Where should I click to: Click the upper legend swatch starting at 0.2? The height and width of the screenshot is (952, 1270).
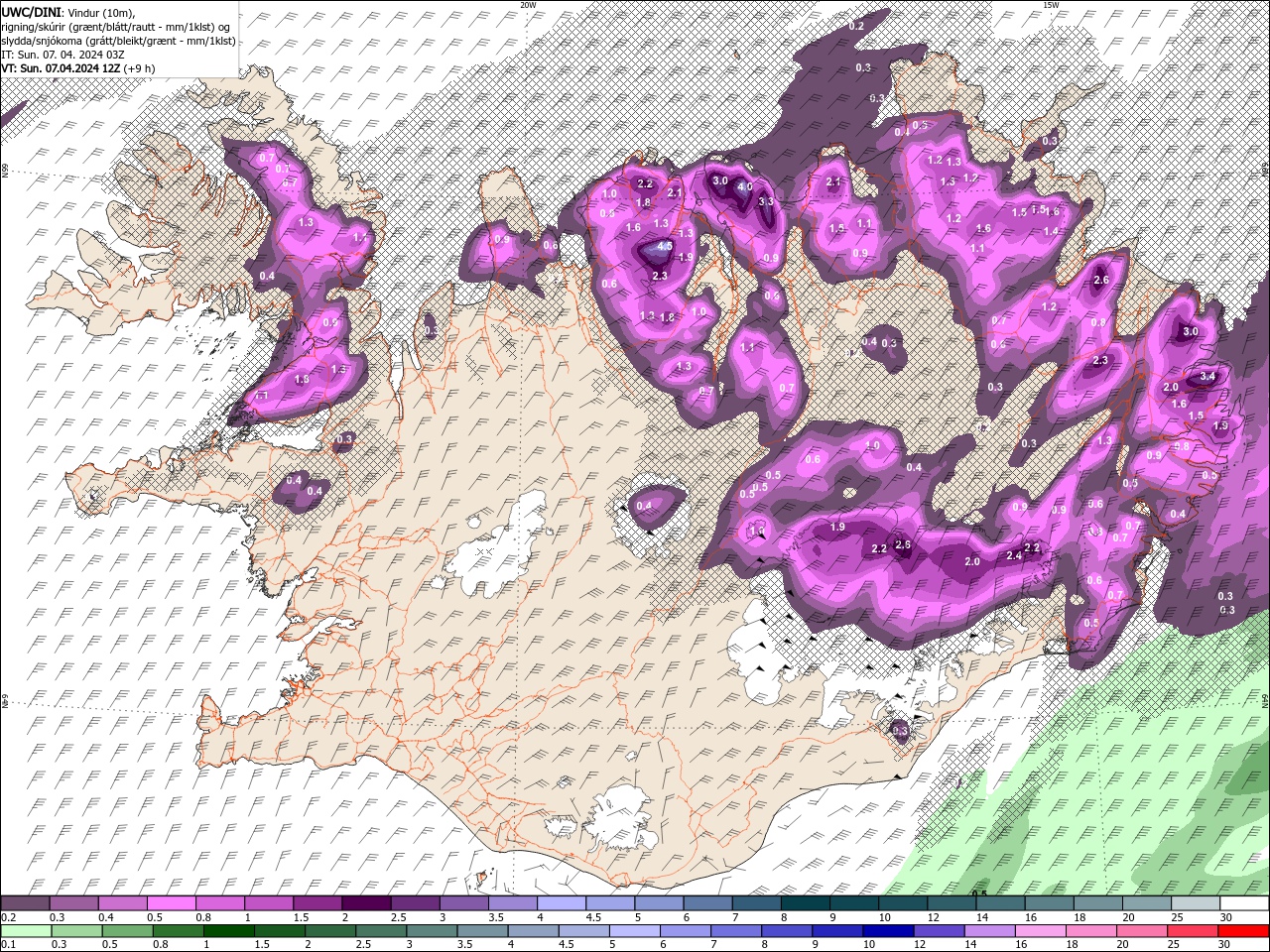point(25,903)
